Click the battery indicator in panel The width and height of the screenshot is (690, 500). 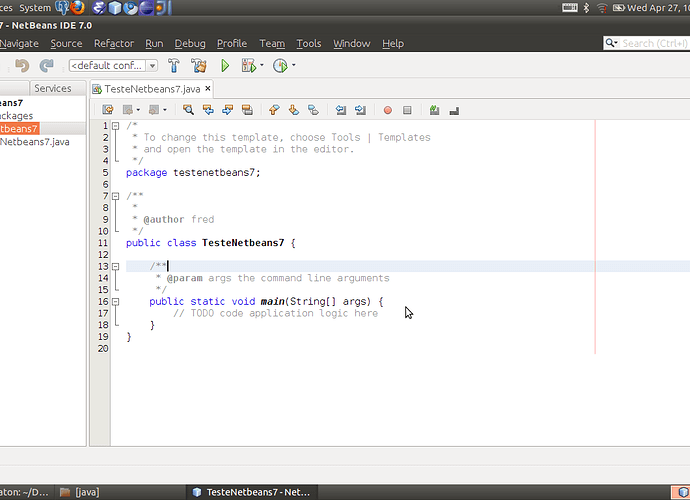pos(618,7)
